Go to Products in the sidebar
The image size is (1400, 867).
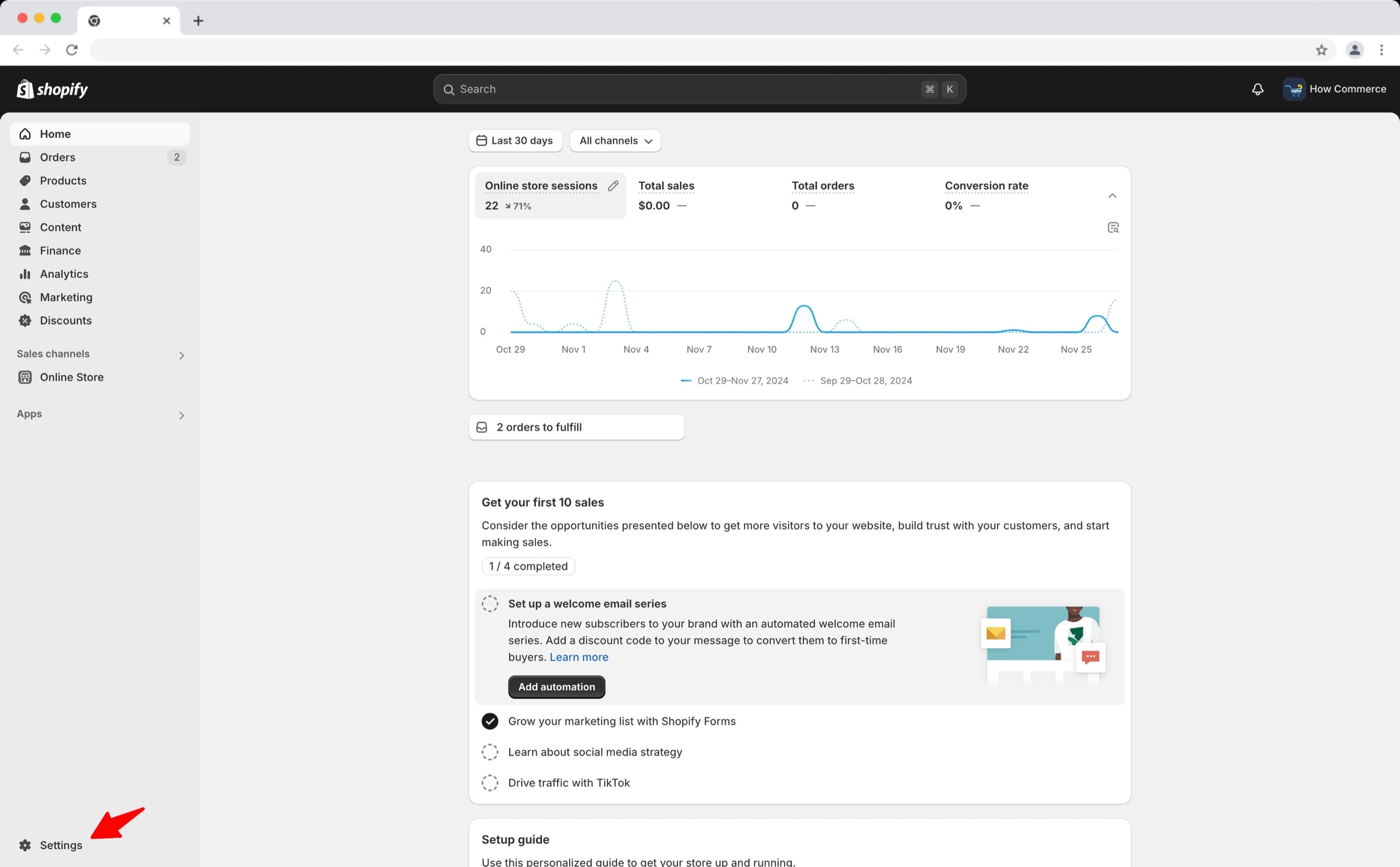(x=100, y=181)
